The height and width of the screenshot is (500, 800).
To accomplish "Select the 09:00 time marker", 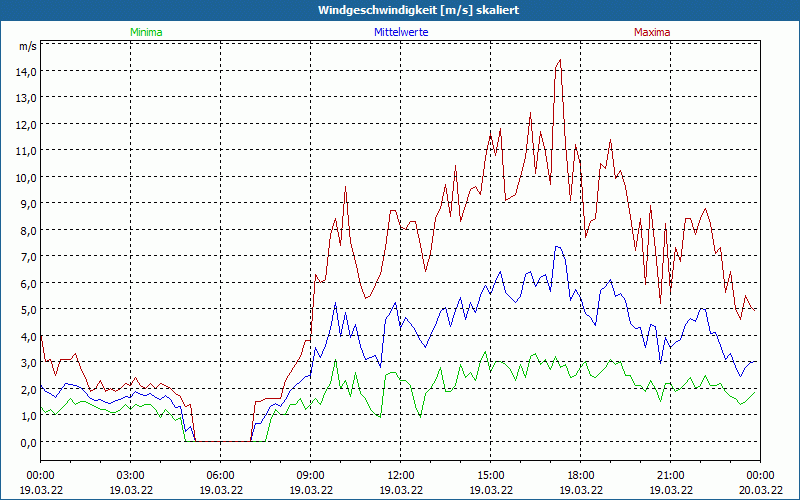I will 310,475.
